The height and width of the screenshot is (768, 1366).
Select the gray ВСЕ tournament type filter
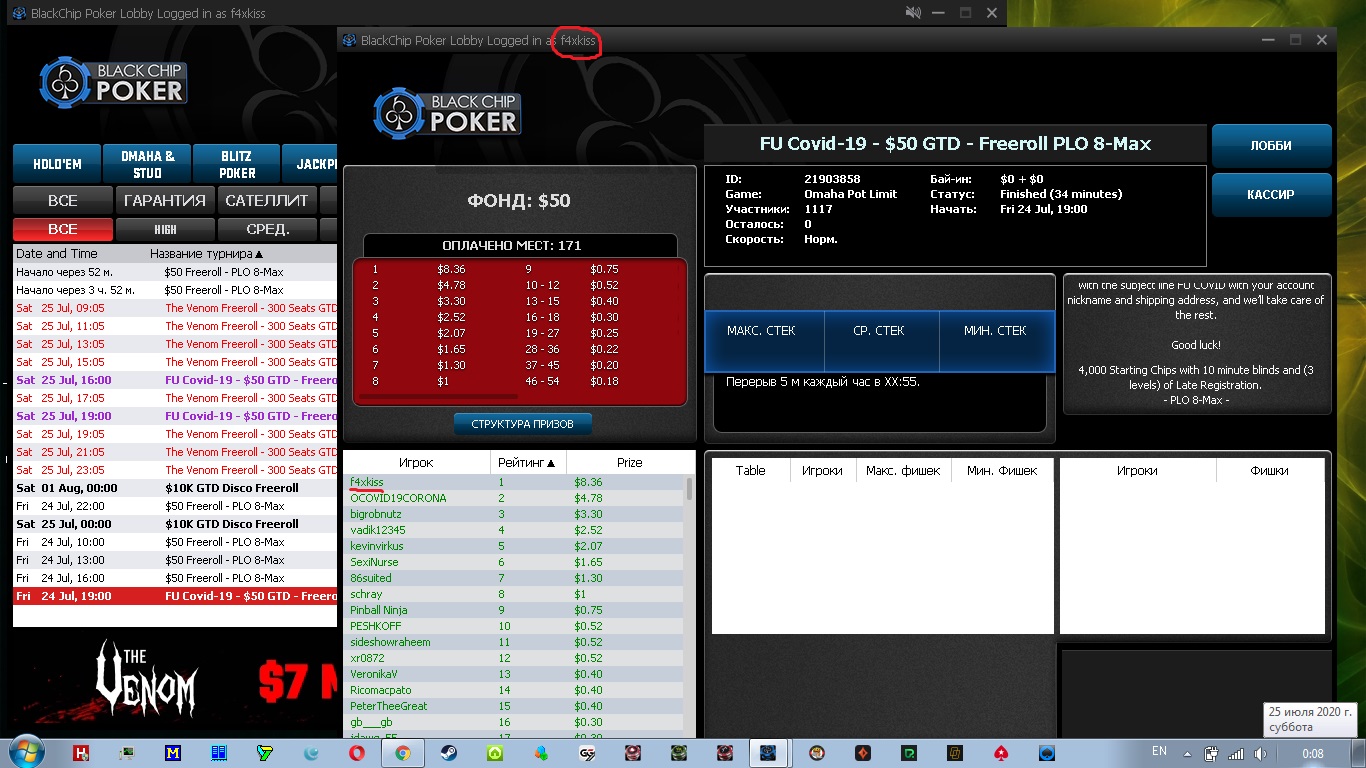click(x=62, y=200)
